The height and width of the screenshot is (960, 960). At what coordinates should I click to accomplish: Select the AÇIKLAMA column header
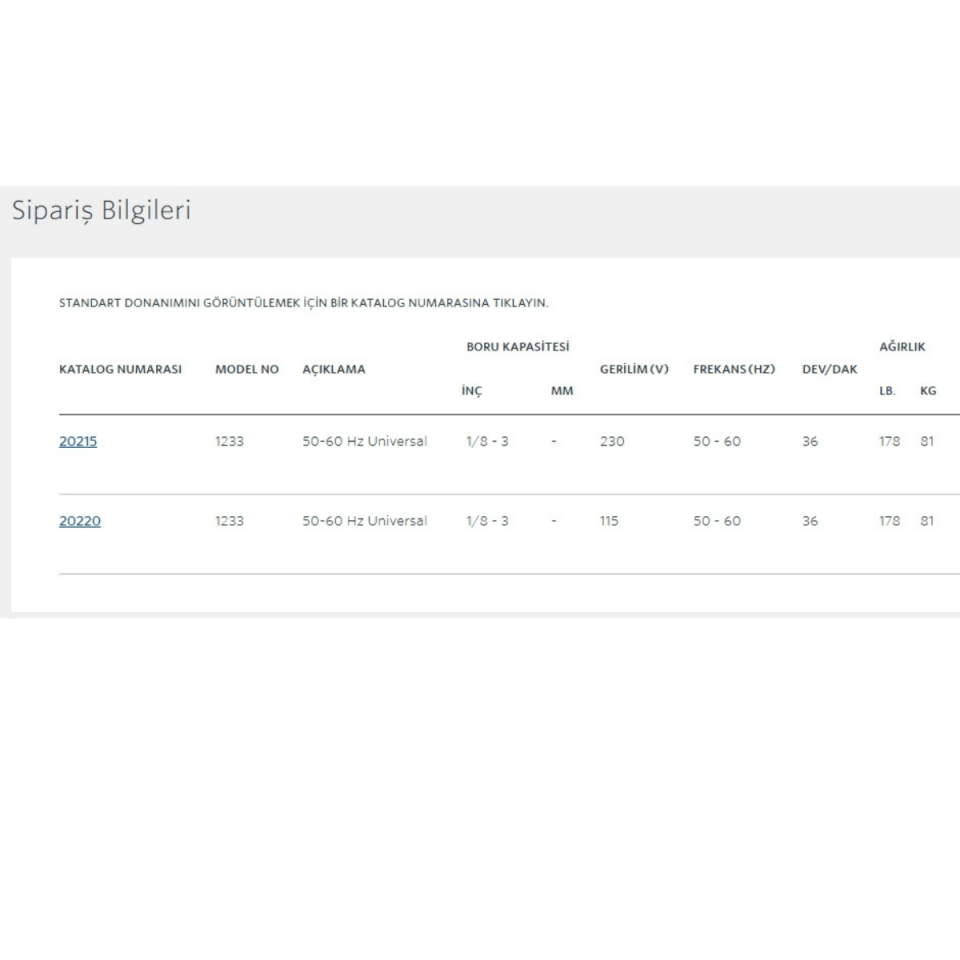[333, 369]
